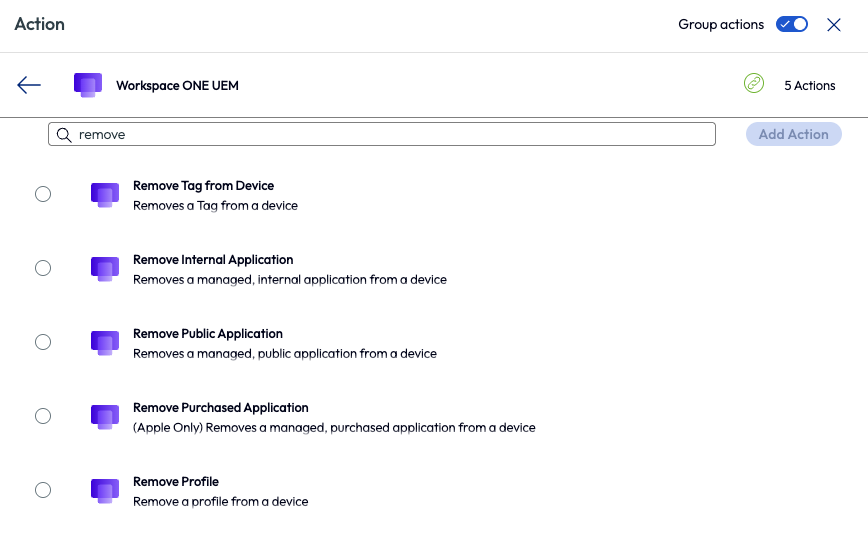Screen dimensions: 868x551
Task: Select the Remove Profile radio button
Action: click(43, 490)
